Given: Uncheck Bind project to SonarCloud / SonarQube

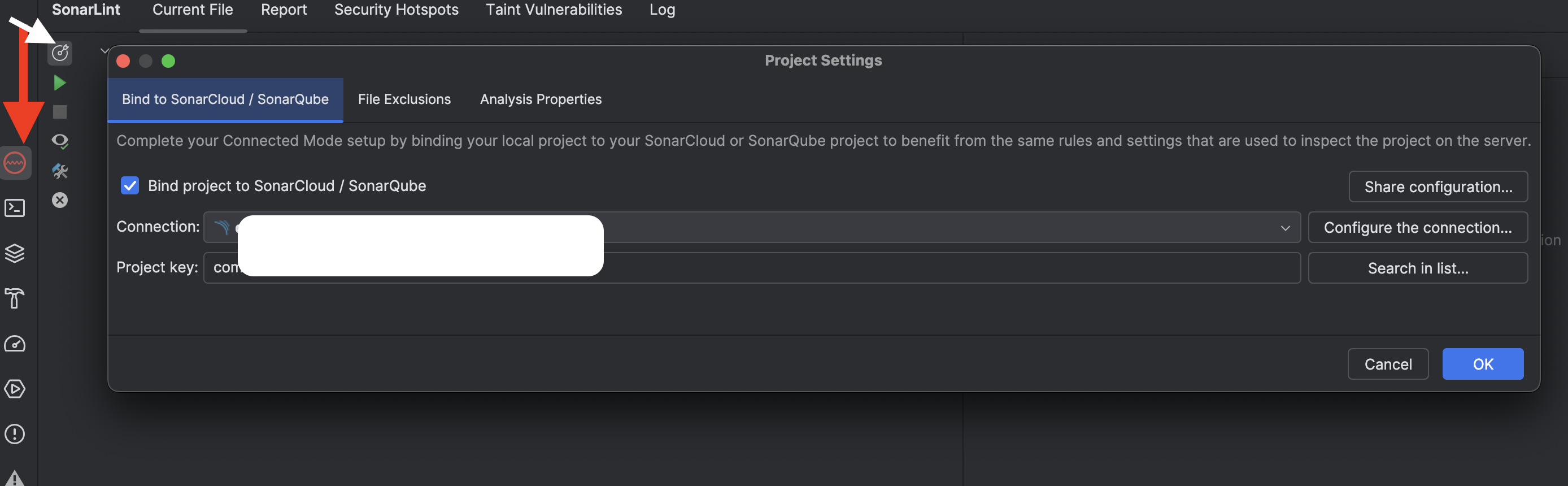Looking at the screenshot, I should pos(130,186).
